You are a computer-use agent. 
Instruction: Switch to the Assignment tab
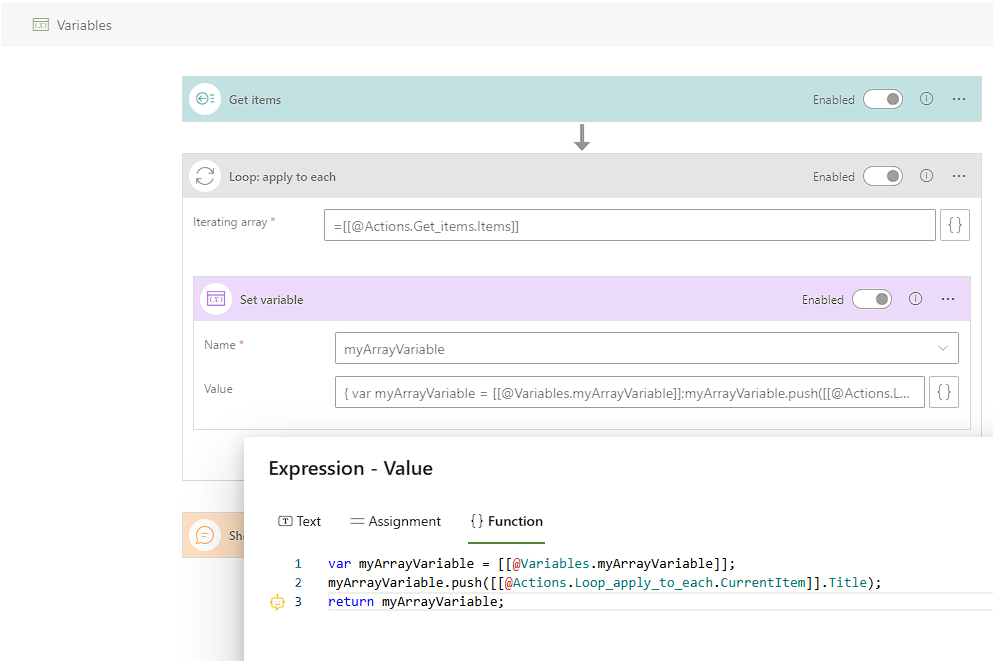(x=395, y=521)
